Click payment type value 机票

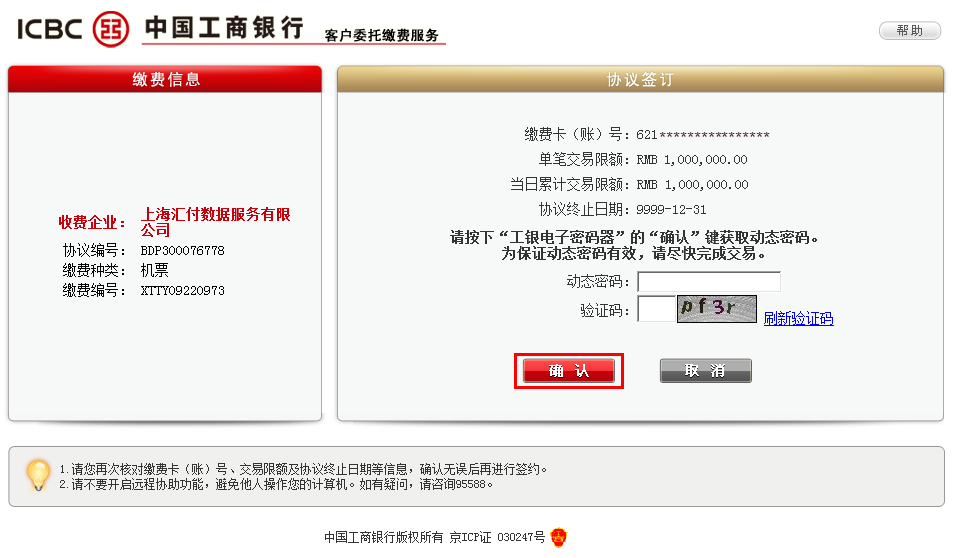click(154, 270)
